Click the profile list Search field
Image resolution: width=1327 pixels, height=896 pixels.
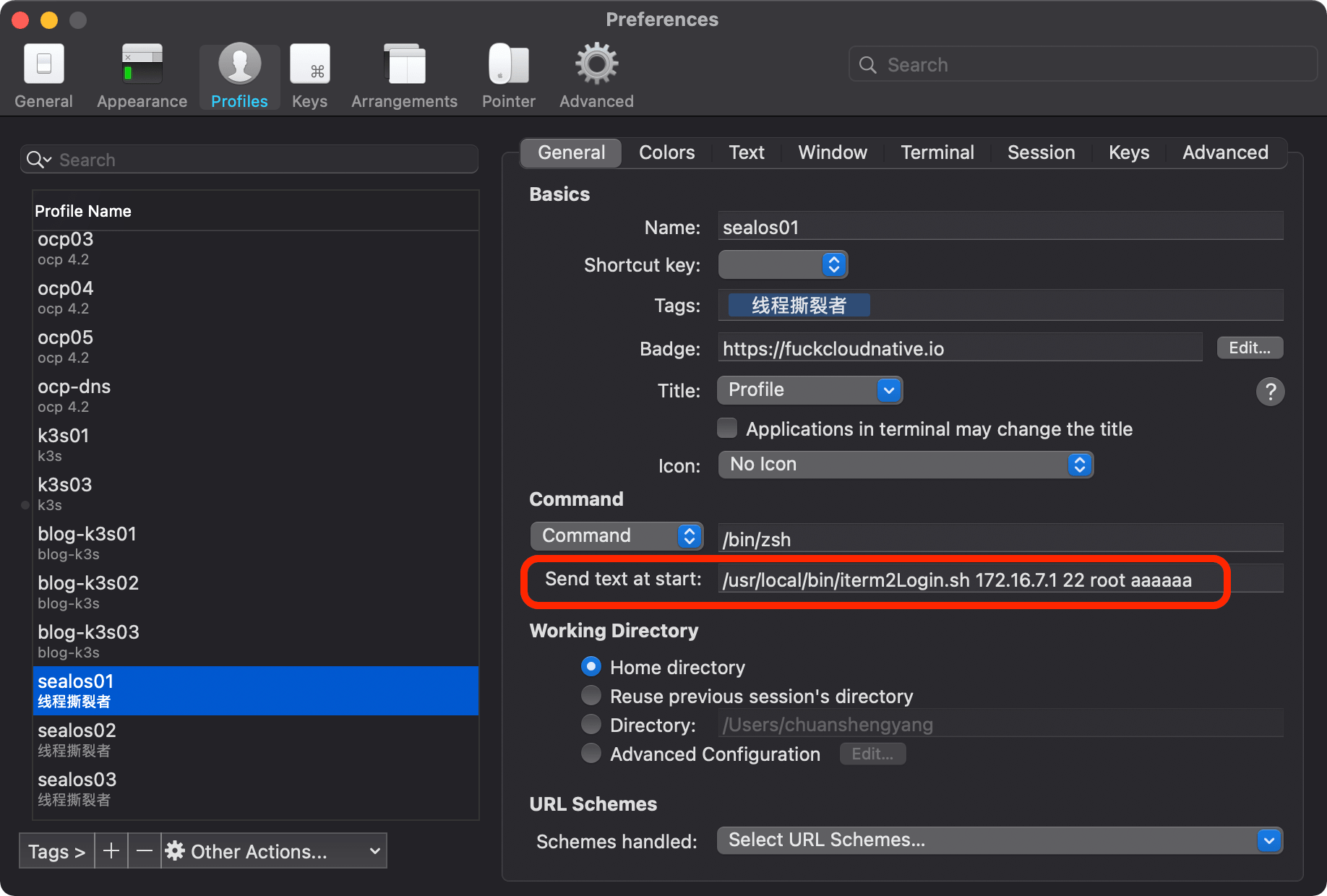click(249, 160)
